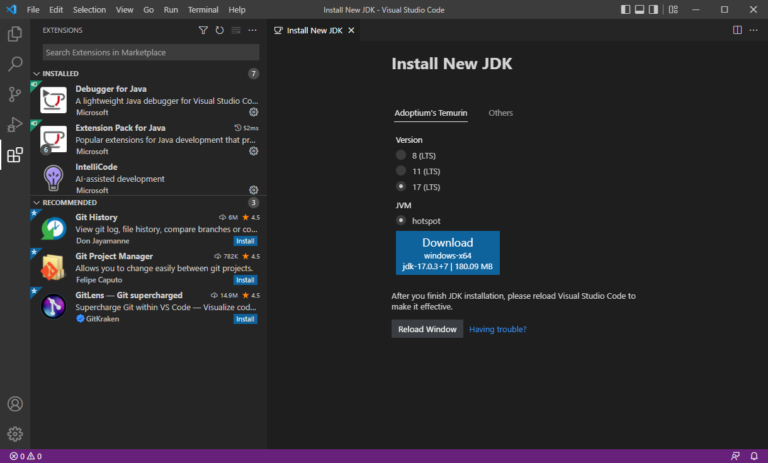Screen dimensions: 768x463
Task: Open the Explorer view in activity bar
Action: (15, 34)
